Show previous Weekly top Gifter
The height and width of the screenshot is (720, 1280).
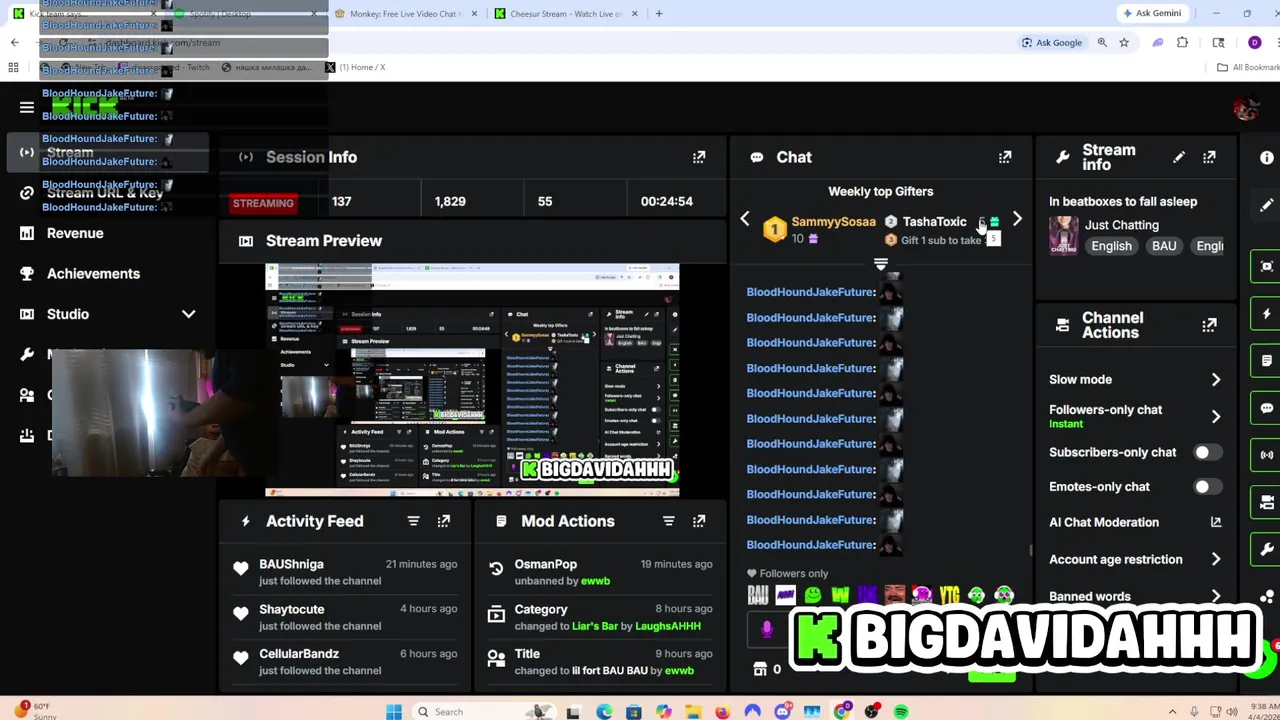[x=744, y=220]
